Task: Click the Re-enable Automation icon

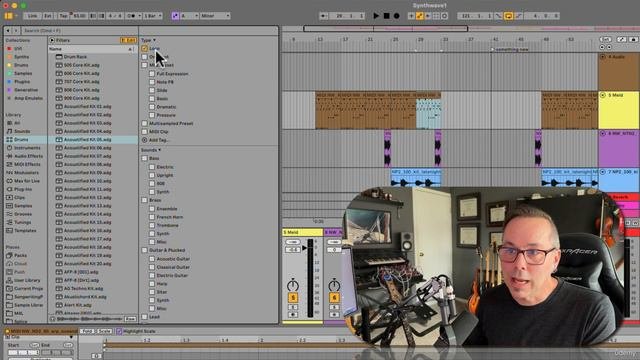Action: [428, 16]
